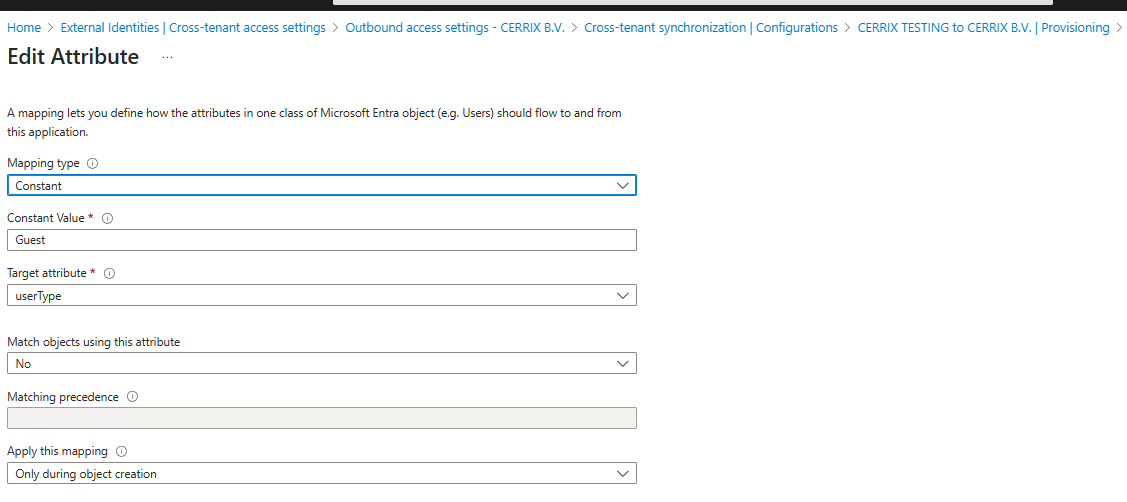This screenshot has height=502, width=1127.
Task: Click the Match objects using this attribute label
Action: tap(93, 342)
